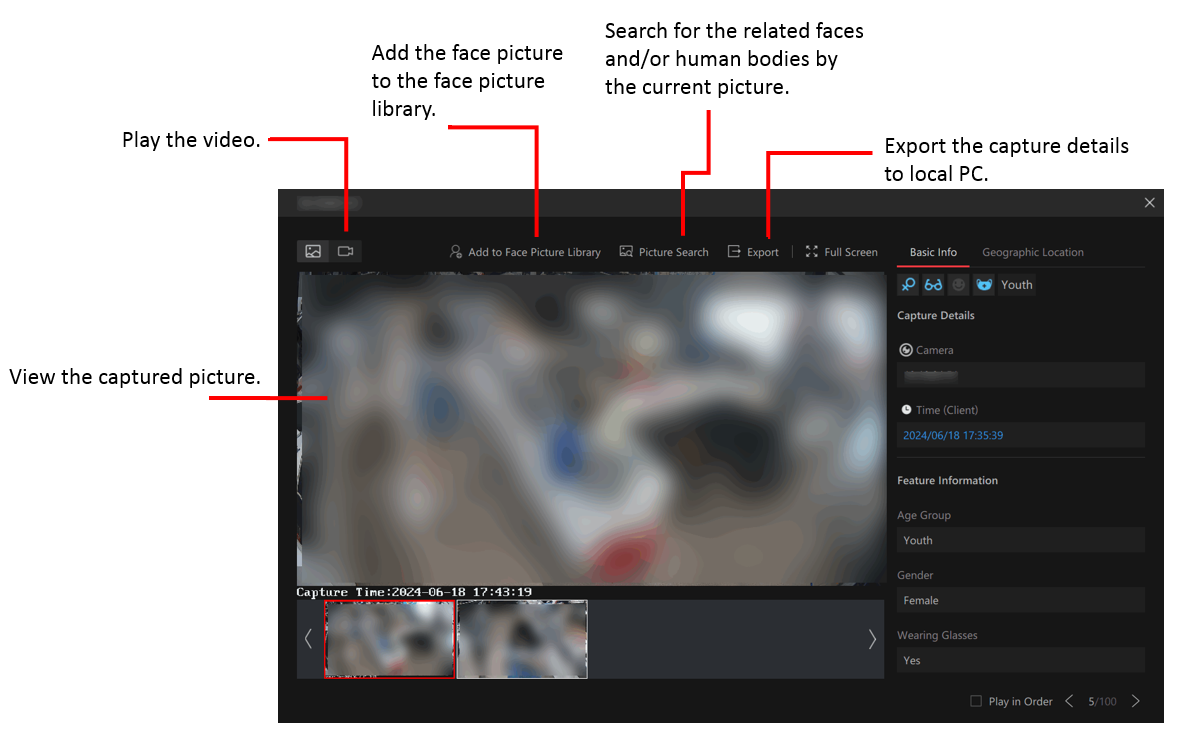Export the capture details
Viewport: 1197px width, 740px height.
tap(753, 252)
